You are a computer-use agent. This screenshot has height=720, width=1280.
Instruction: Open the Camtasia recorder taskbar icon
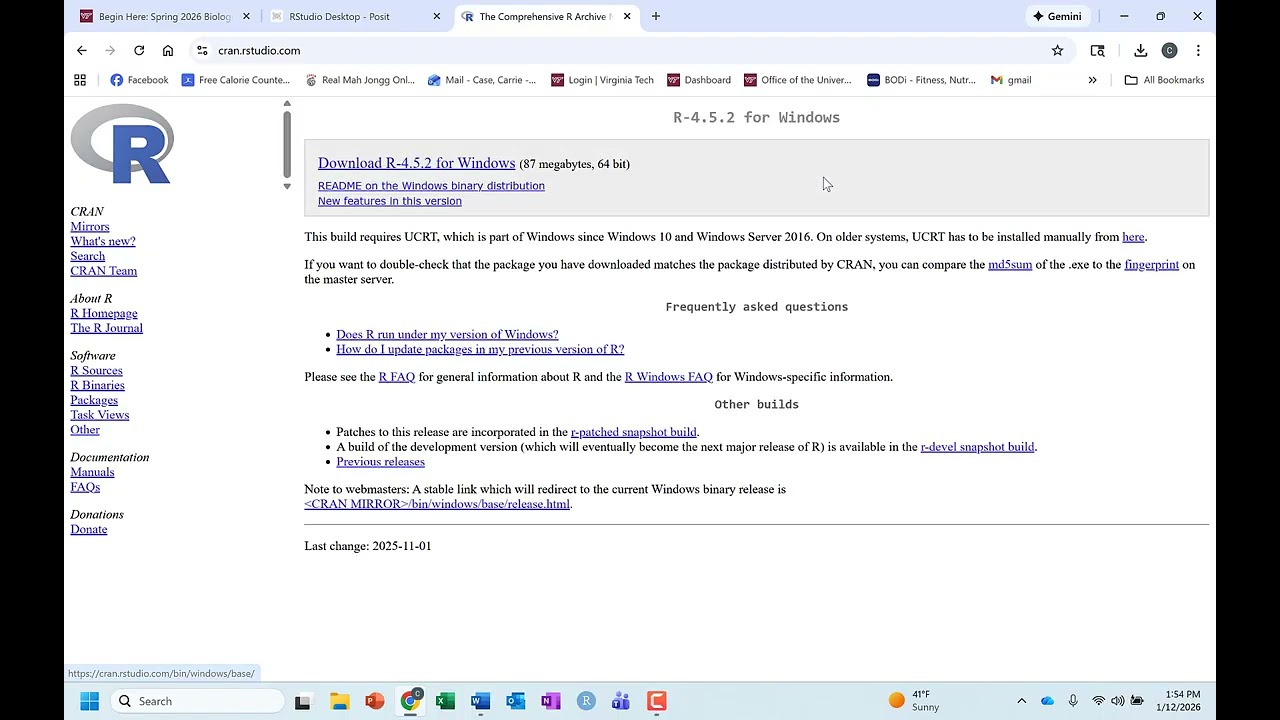pos(656,701)
